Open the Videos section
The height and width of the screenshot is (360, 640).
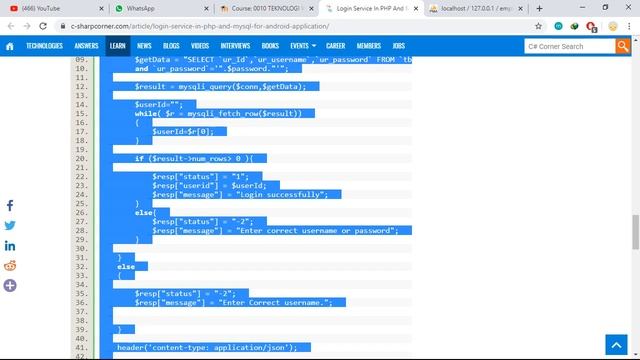click(x=200, y=46)
